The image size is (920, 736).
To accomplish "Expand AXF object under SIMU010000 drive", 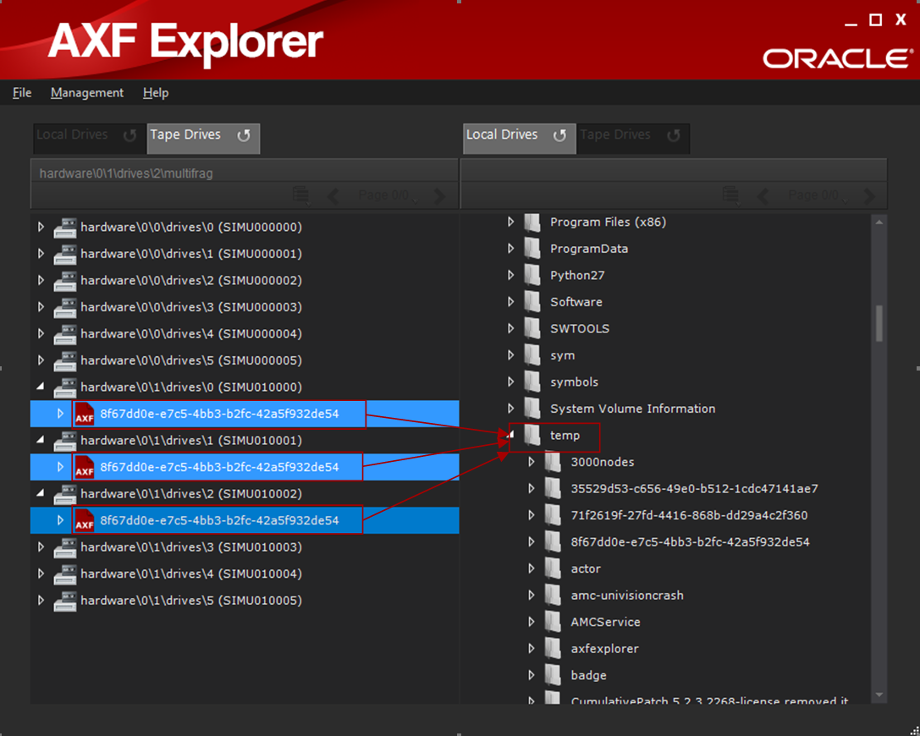I will click(x=60, y=414).
